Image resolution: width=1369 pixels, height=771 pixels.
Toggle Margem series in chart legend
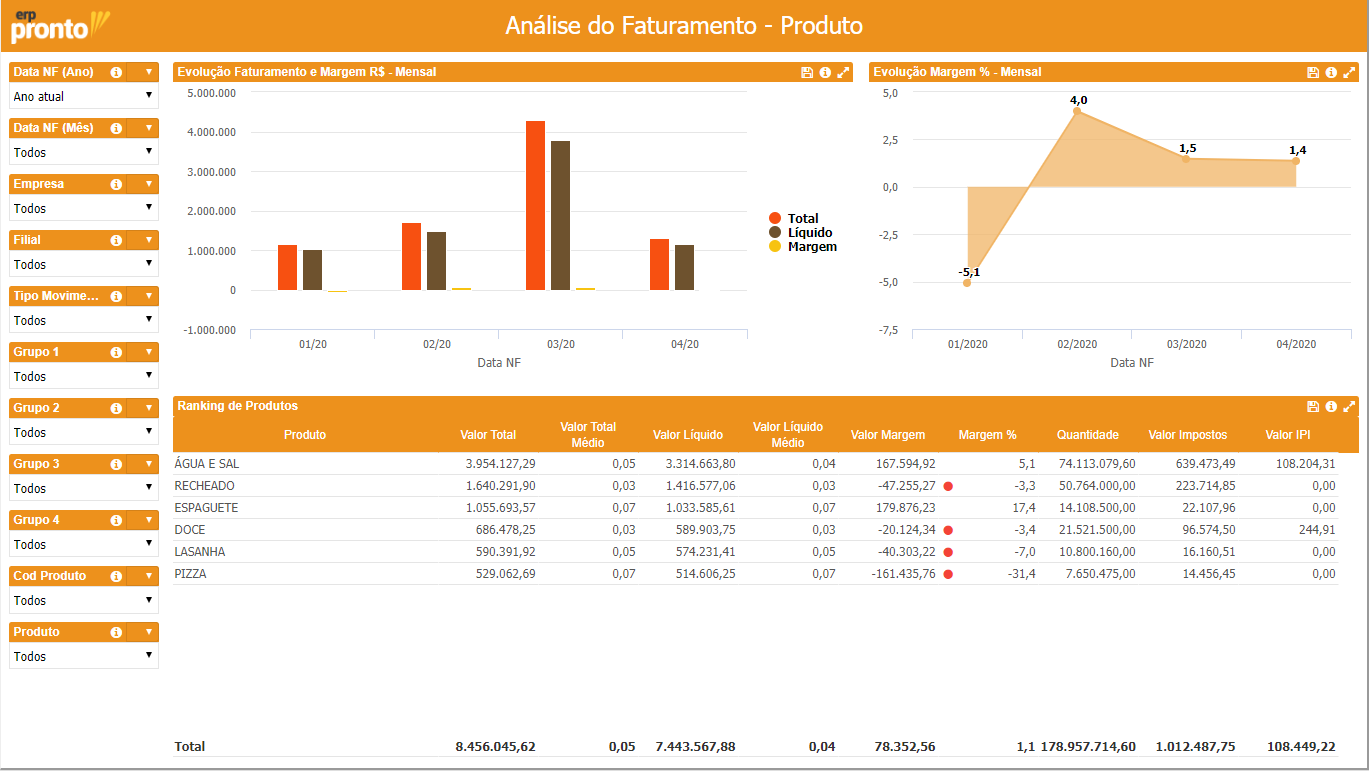point(811,246)
